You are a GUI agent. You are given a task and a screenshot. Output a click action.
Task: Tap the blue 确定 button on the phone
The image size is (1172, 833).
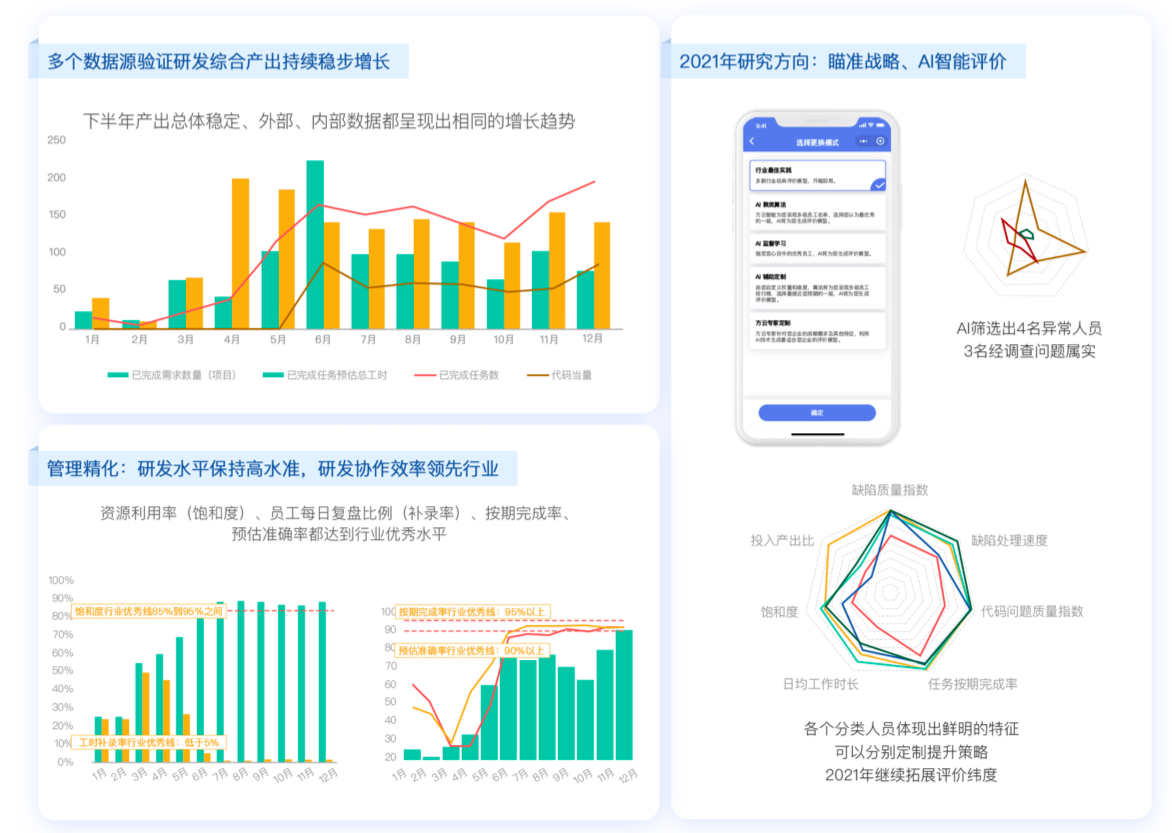pyautogui.click(x=817, y=413)
